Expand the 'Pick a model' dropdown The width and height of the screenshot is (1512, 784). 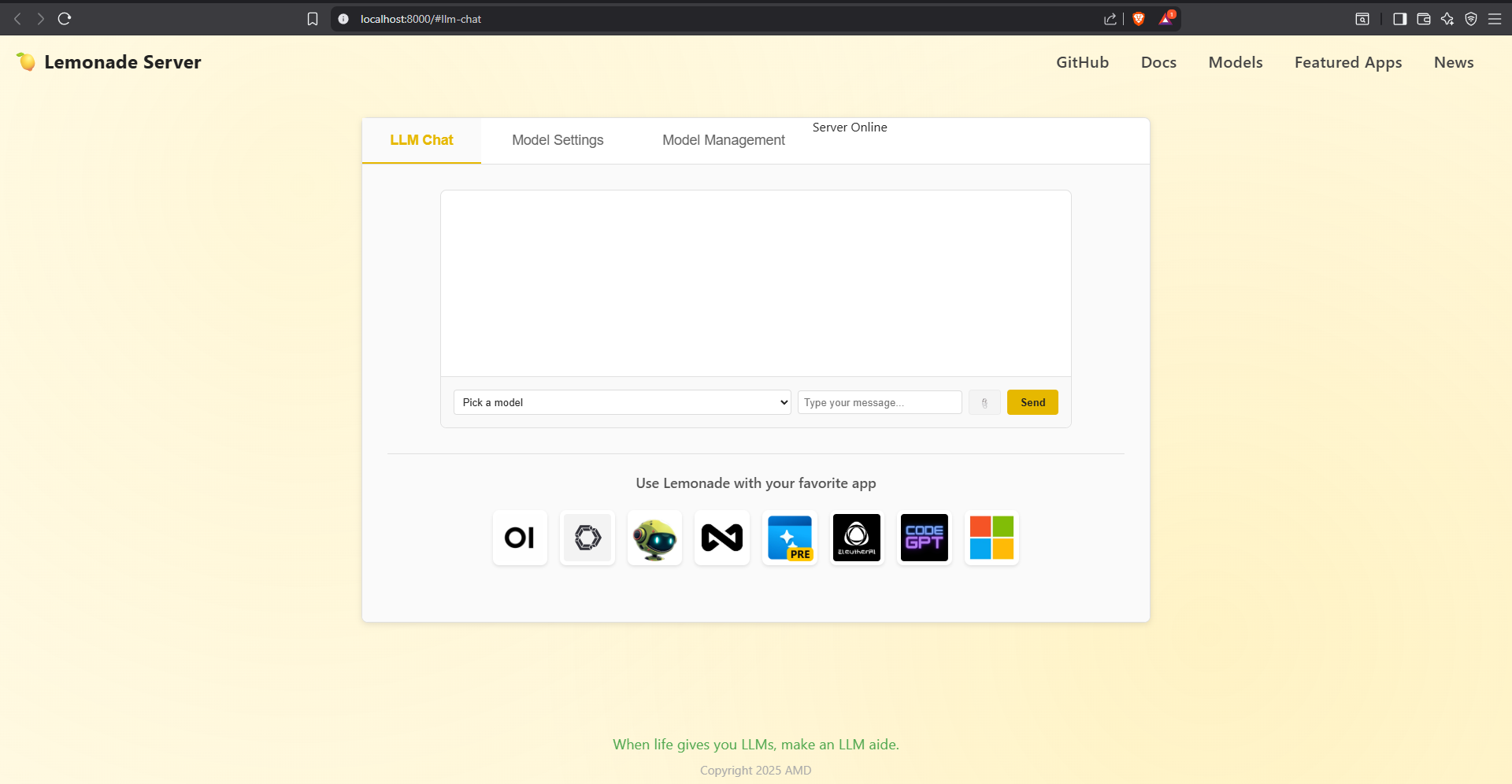coord(622,402)
